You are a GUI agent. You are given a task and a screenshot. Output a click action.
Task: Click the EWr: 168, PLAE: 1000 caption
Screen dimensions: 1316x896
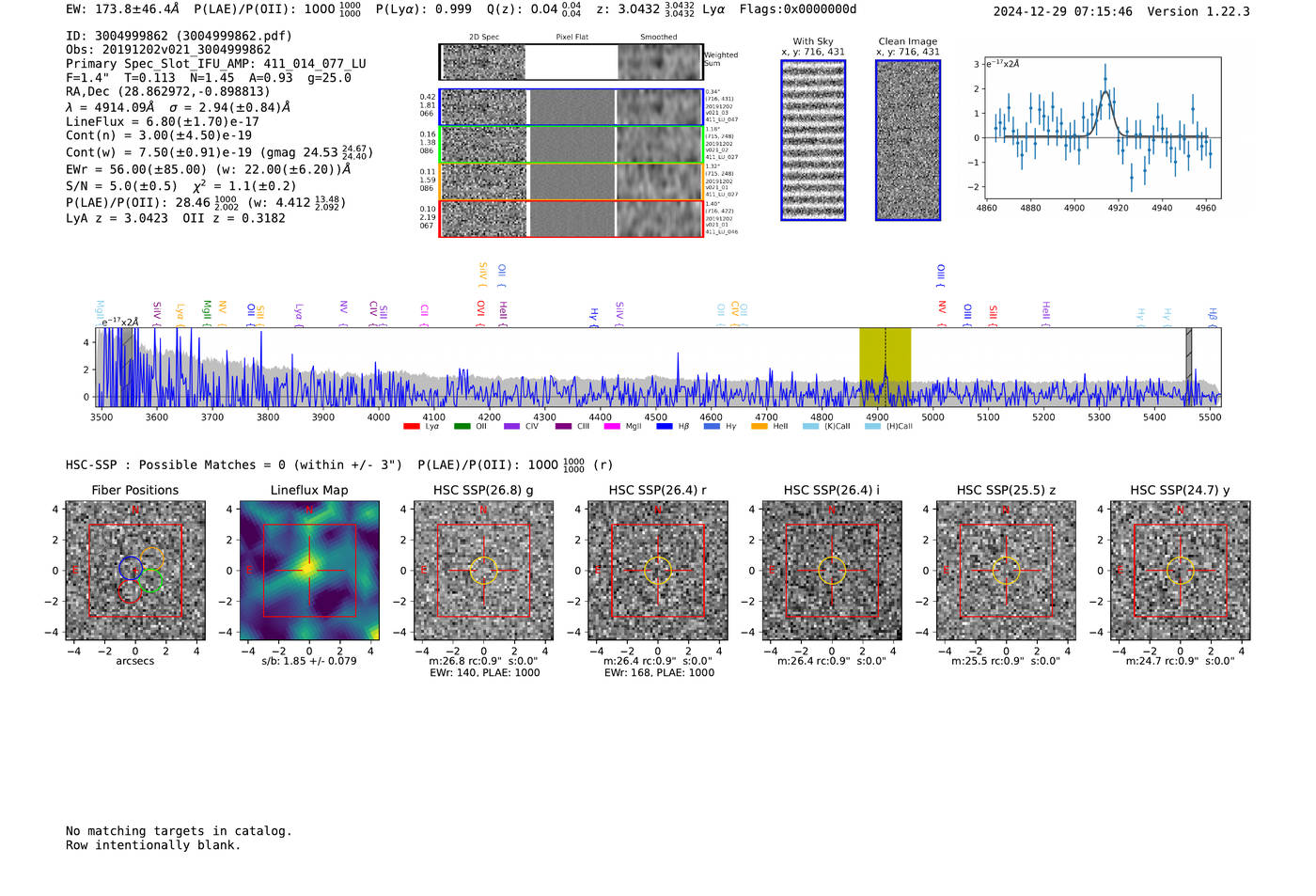659,672
